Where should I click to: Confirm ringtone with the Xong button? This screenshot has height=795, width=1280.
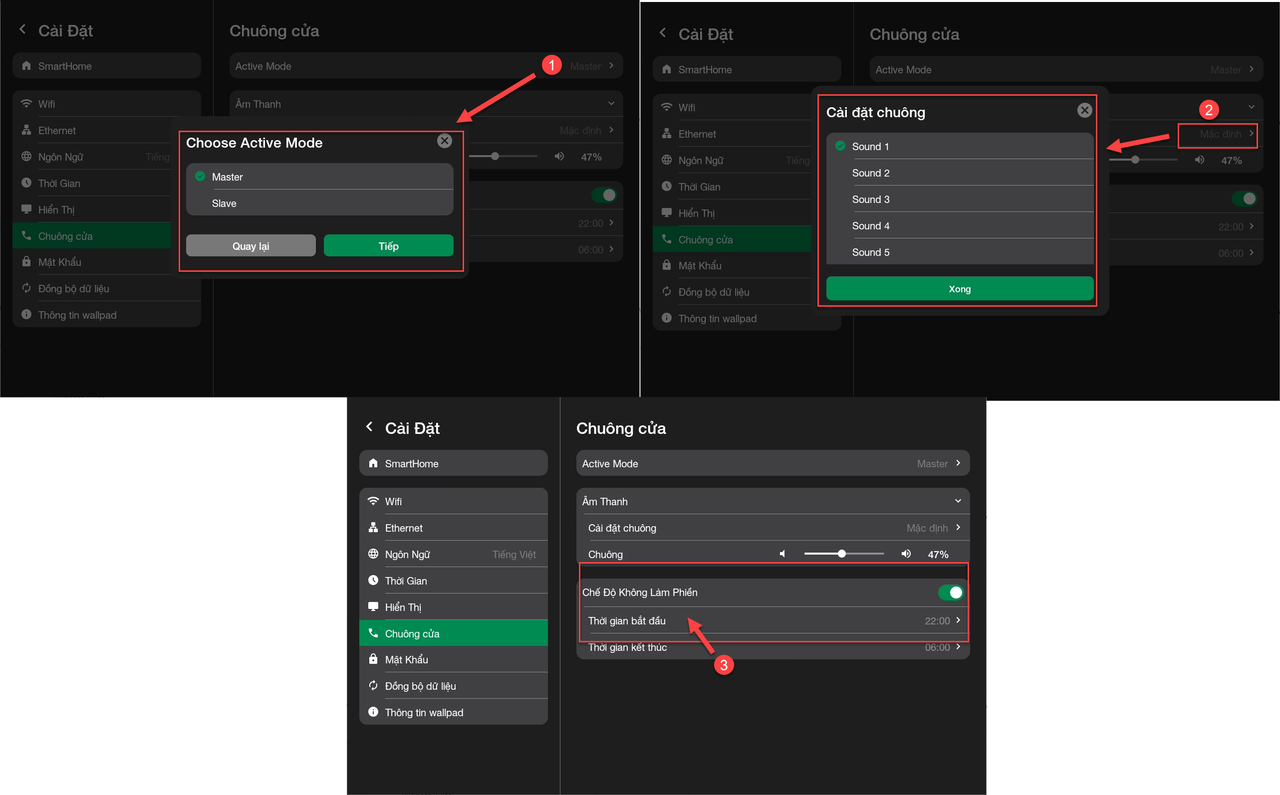[959, 289]
